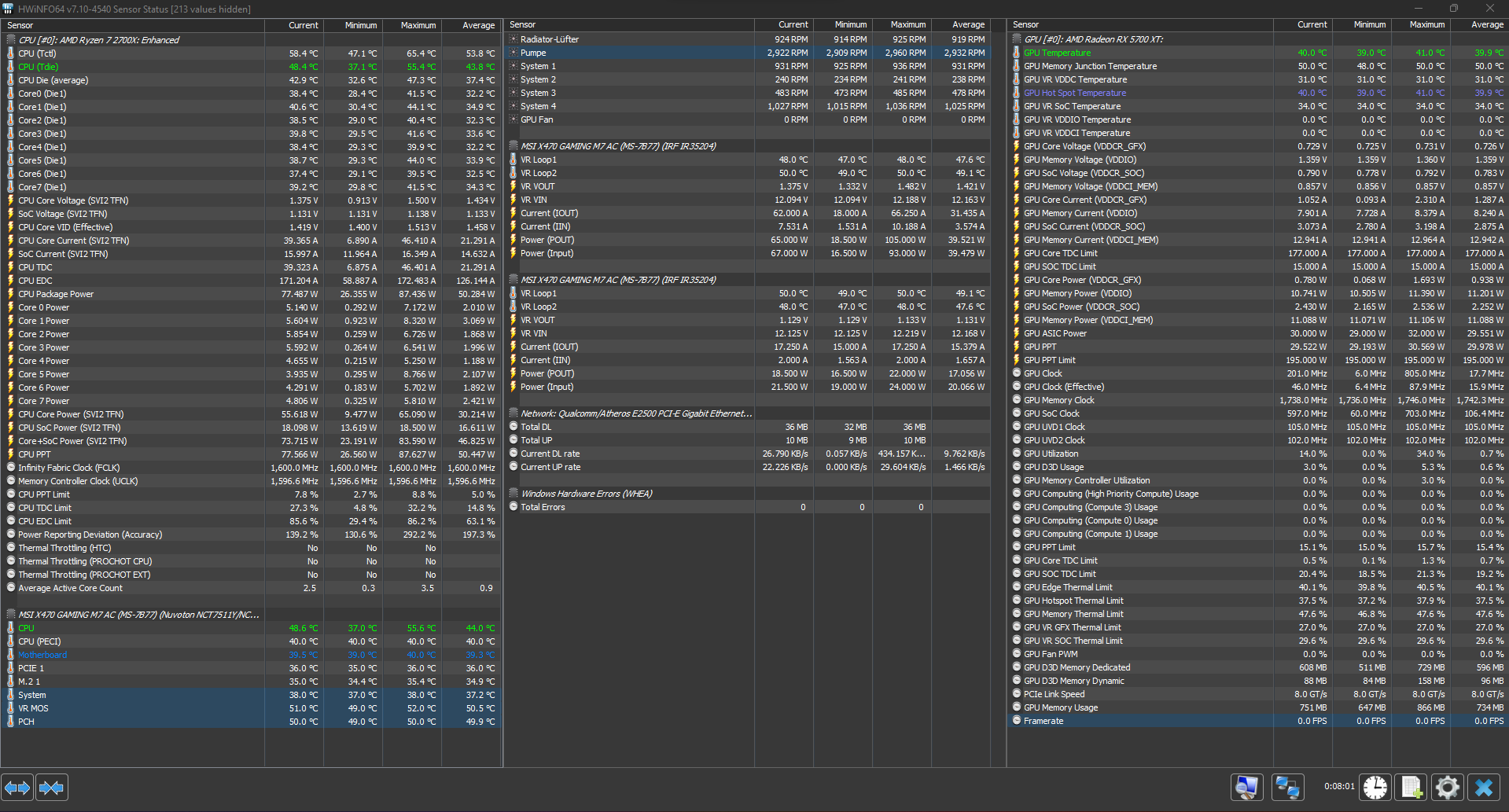1509x812 pixels.
Task: Select the GPU Fan RPM row
Action: click(x=747, y=119)
